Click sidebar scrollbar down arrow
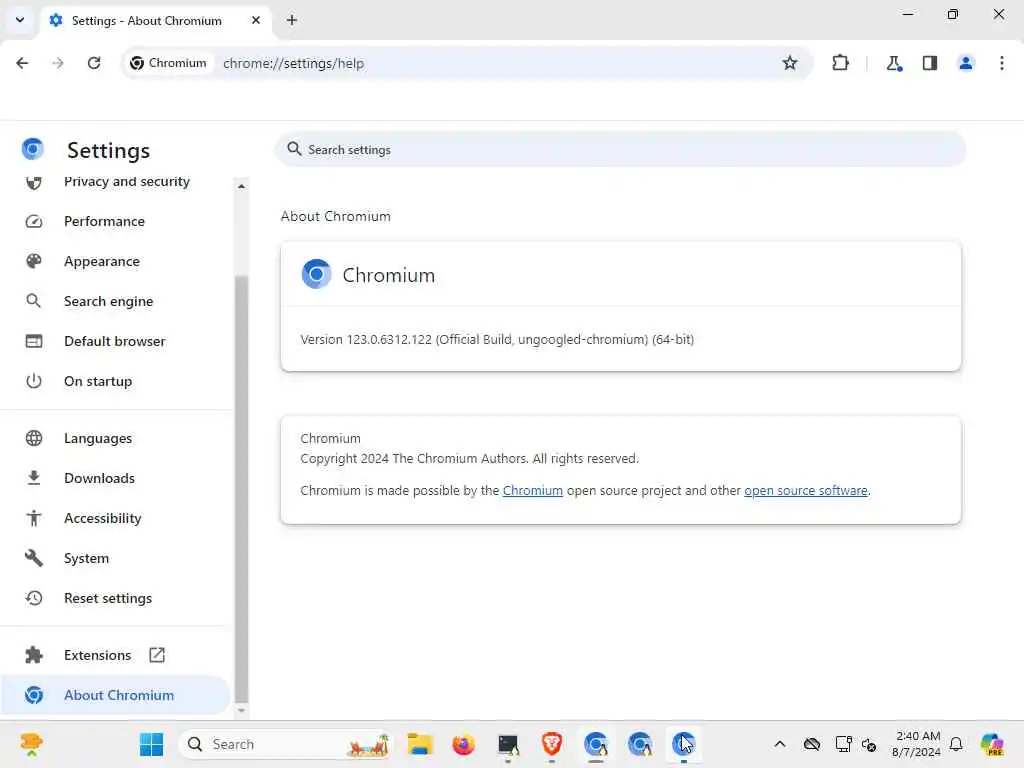 [x=242, y=710]
